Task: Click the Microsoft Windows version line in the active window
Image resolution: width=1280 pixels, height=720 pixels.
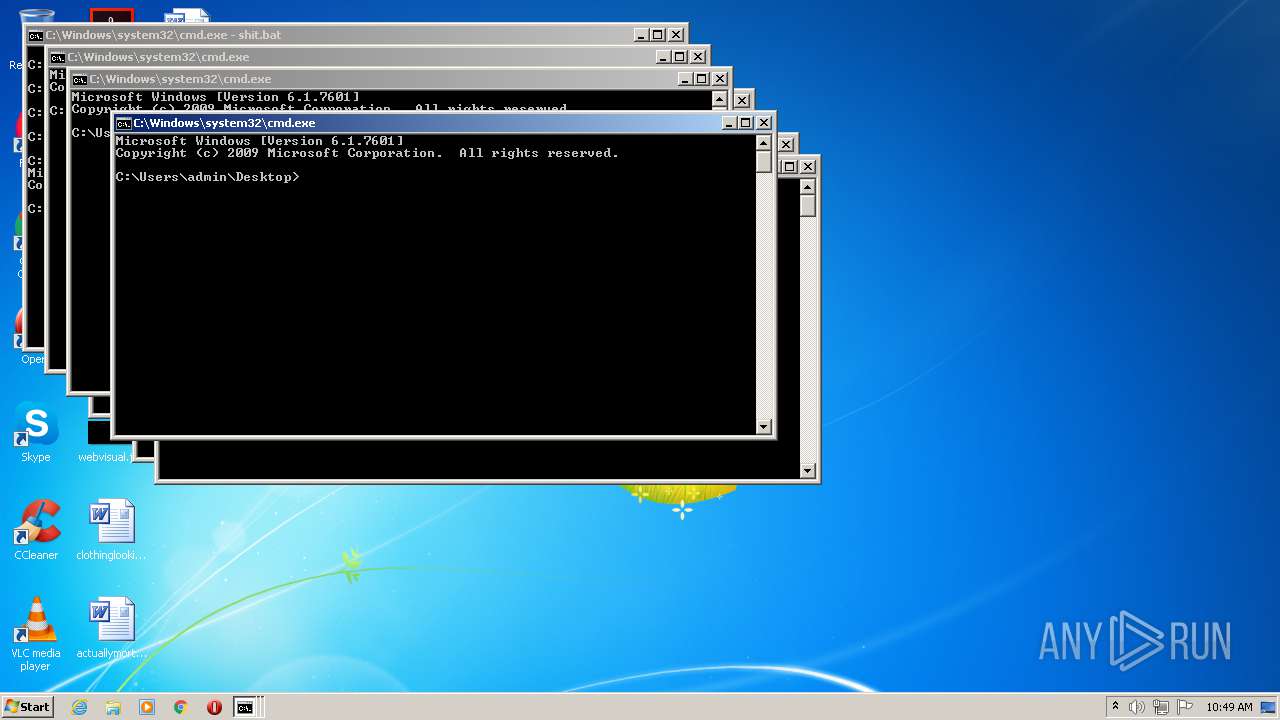Action: (259, 141)
